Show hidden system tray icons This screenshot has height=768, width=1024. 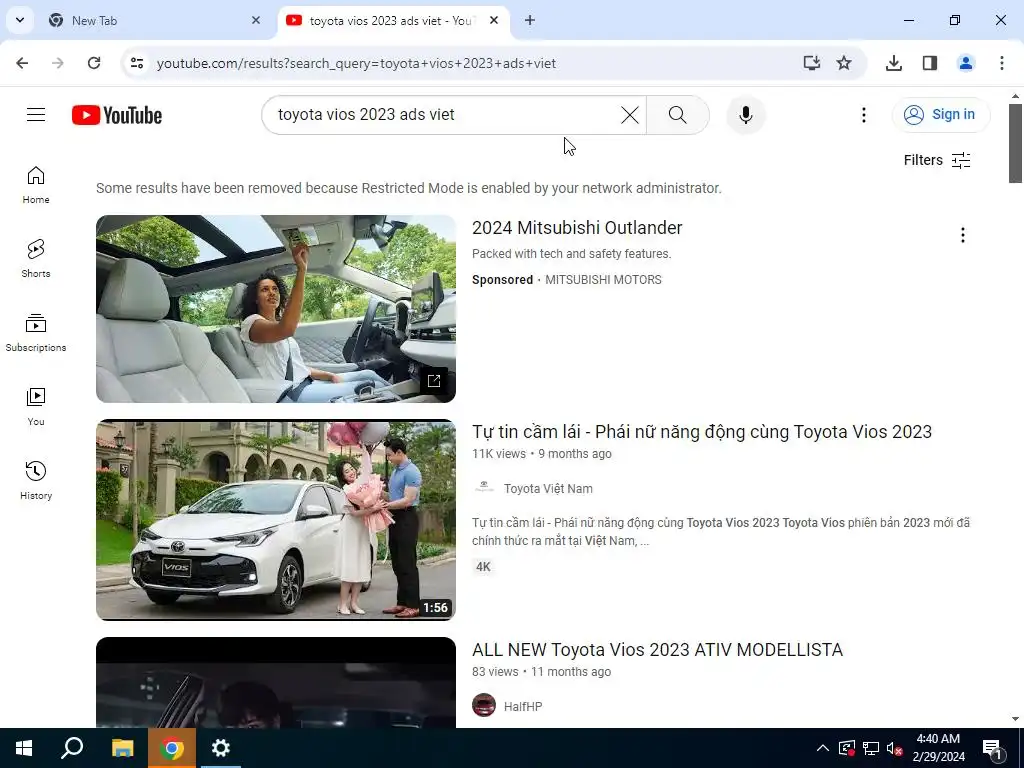pos(823,748)
